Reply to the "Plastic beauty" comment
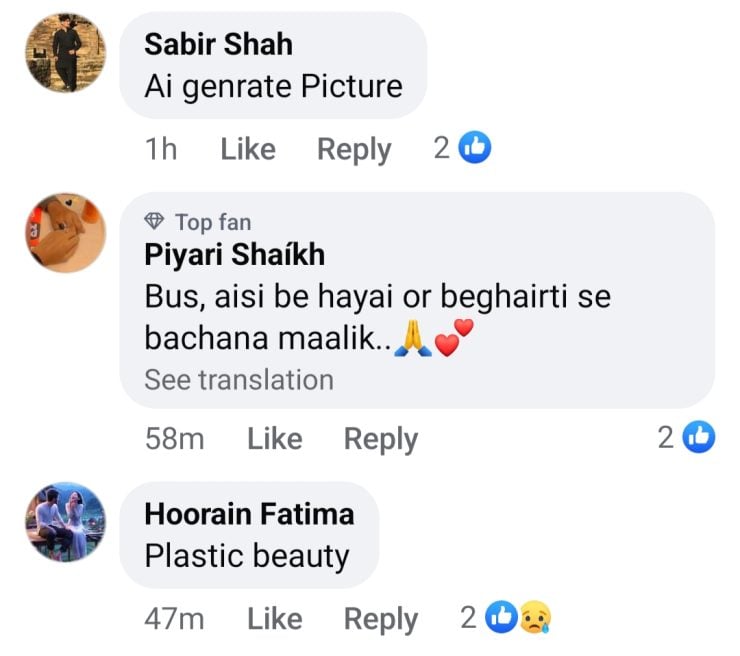The width and height of the screenshot is (740, 656). (x=381, y=618)
